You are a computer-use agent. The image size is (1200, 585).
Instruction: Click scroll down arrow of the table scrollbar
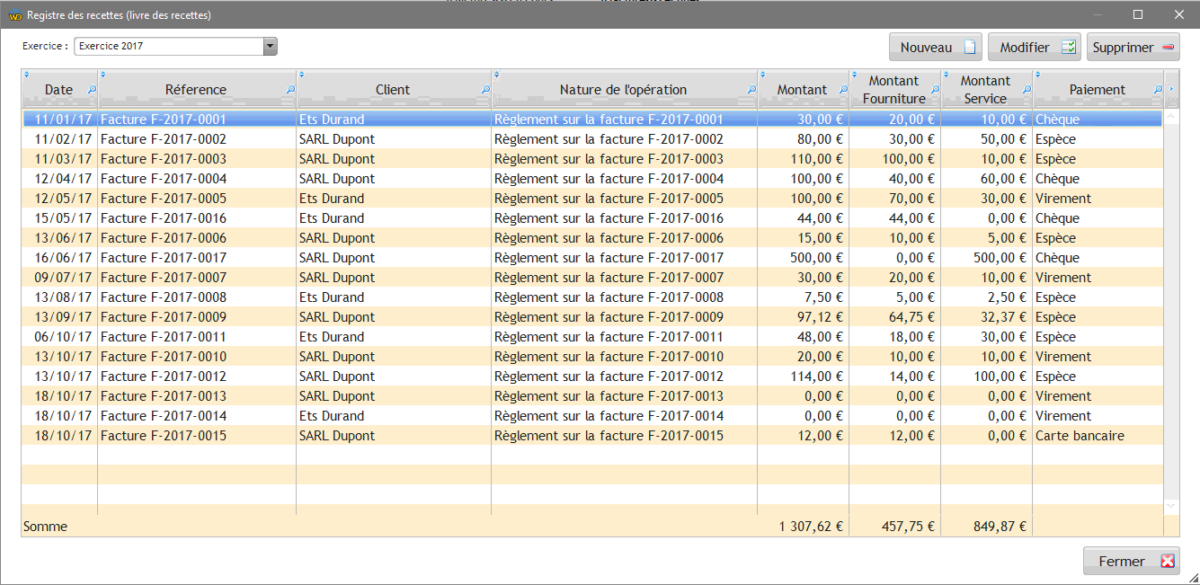tap(1171, 507)
